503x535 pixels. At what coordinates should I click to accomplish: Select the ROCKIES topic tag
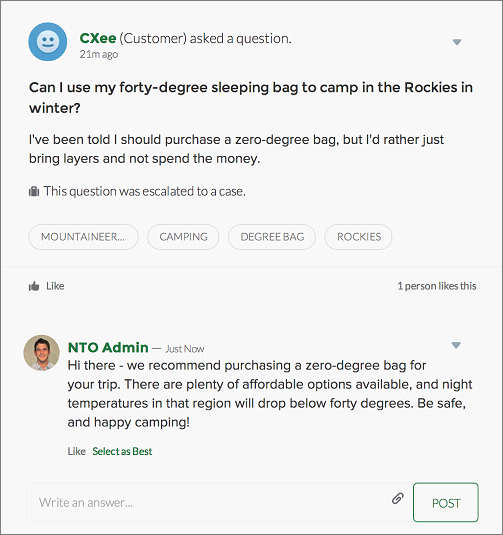(x=359, y=237)
